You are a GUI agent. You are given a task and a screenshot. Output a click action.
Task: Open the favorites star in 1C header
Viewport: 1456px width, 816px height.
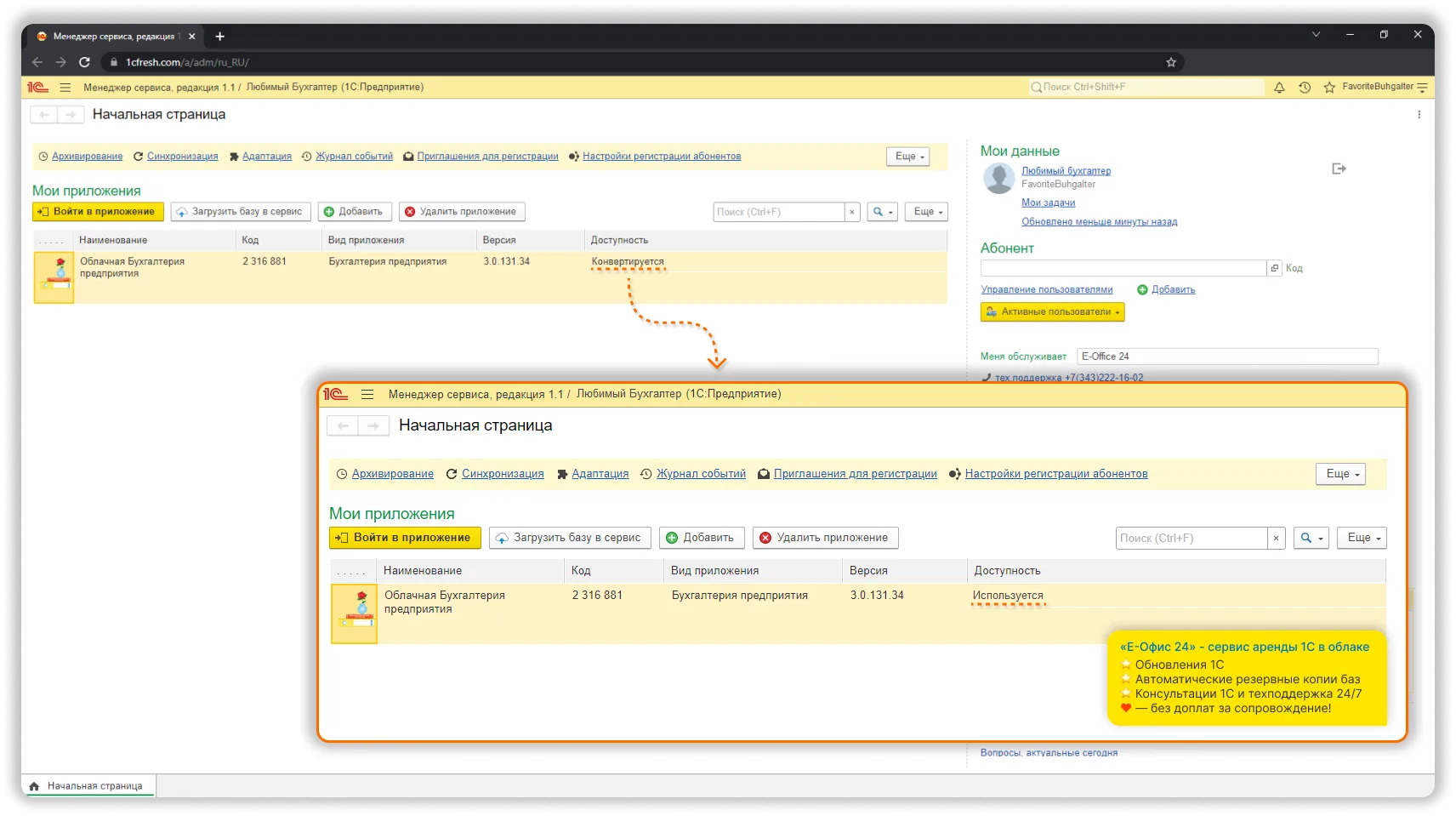[1329, 87]
